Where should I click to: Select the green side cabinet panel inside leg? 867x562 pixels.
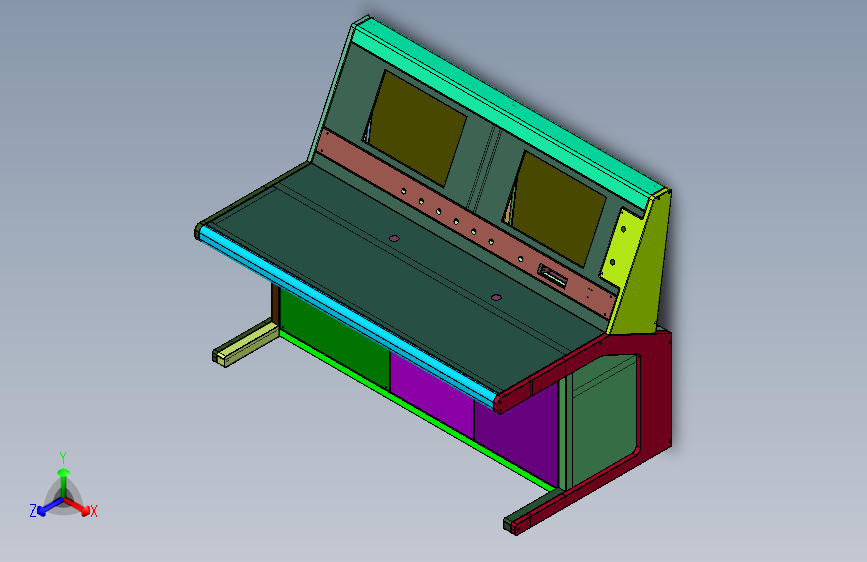tap(604, 420)
